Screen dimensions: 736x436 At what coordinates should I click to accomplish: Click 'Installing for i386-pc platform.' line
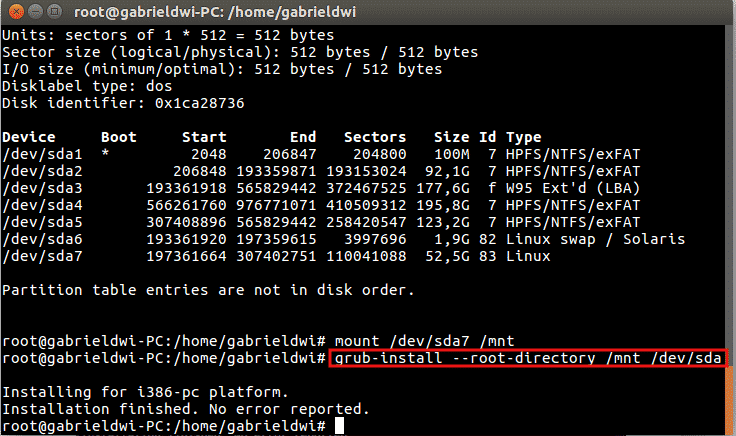click(x=146, y=392)
